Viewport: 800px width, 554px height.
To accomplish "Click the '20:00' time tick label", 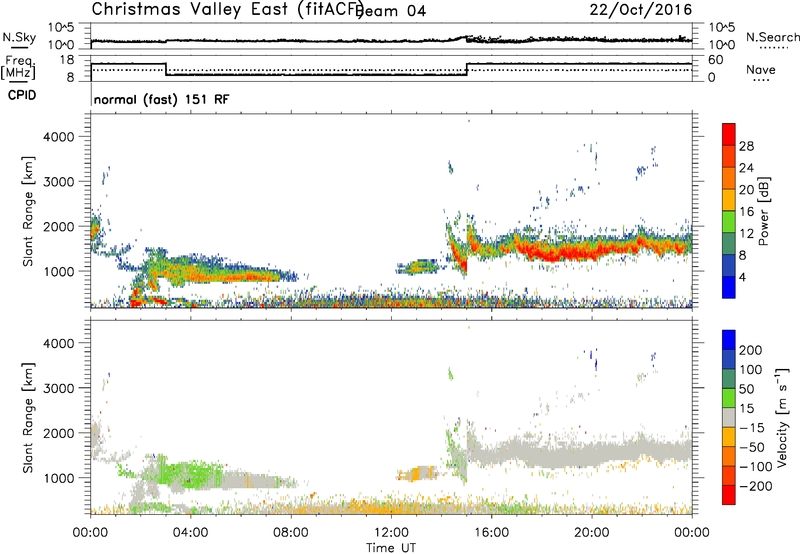I will (x=592, y=533).
